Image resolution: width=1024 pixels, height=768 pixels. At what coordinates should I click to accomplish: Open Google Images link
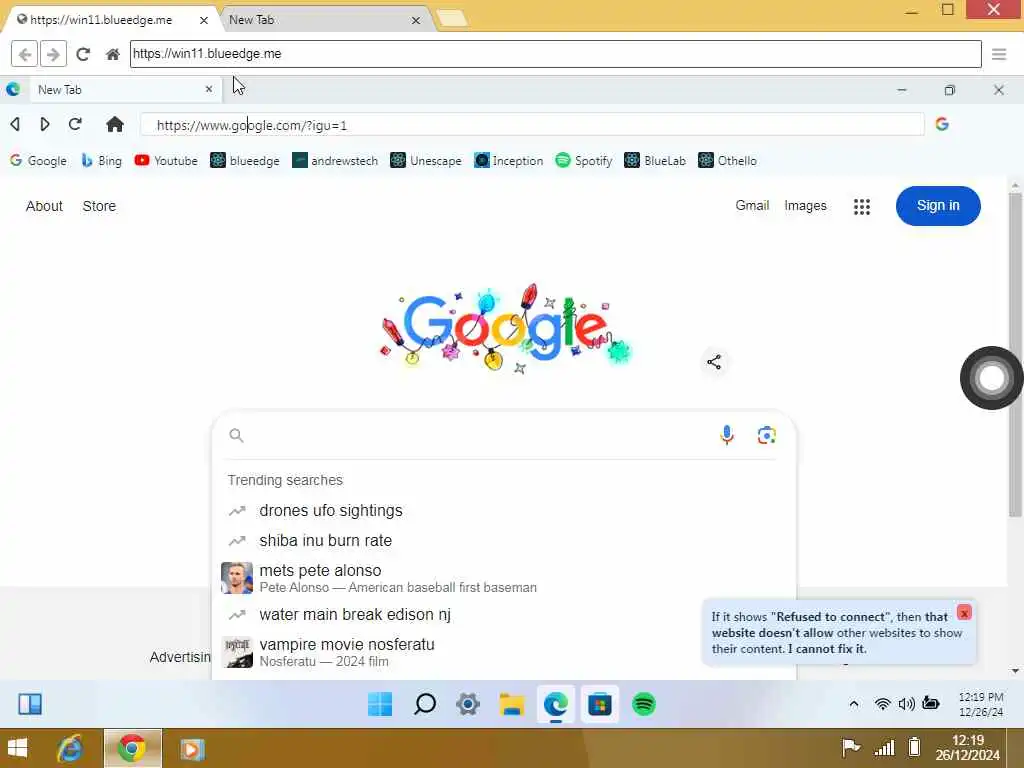click(805, 206)
